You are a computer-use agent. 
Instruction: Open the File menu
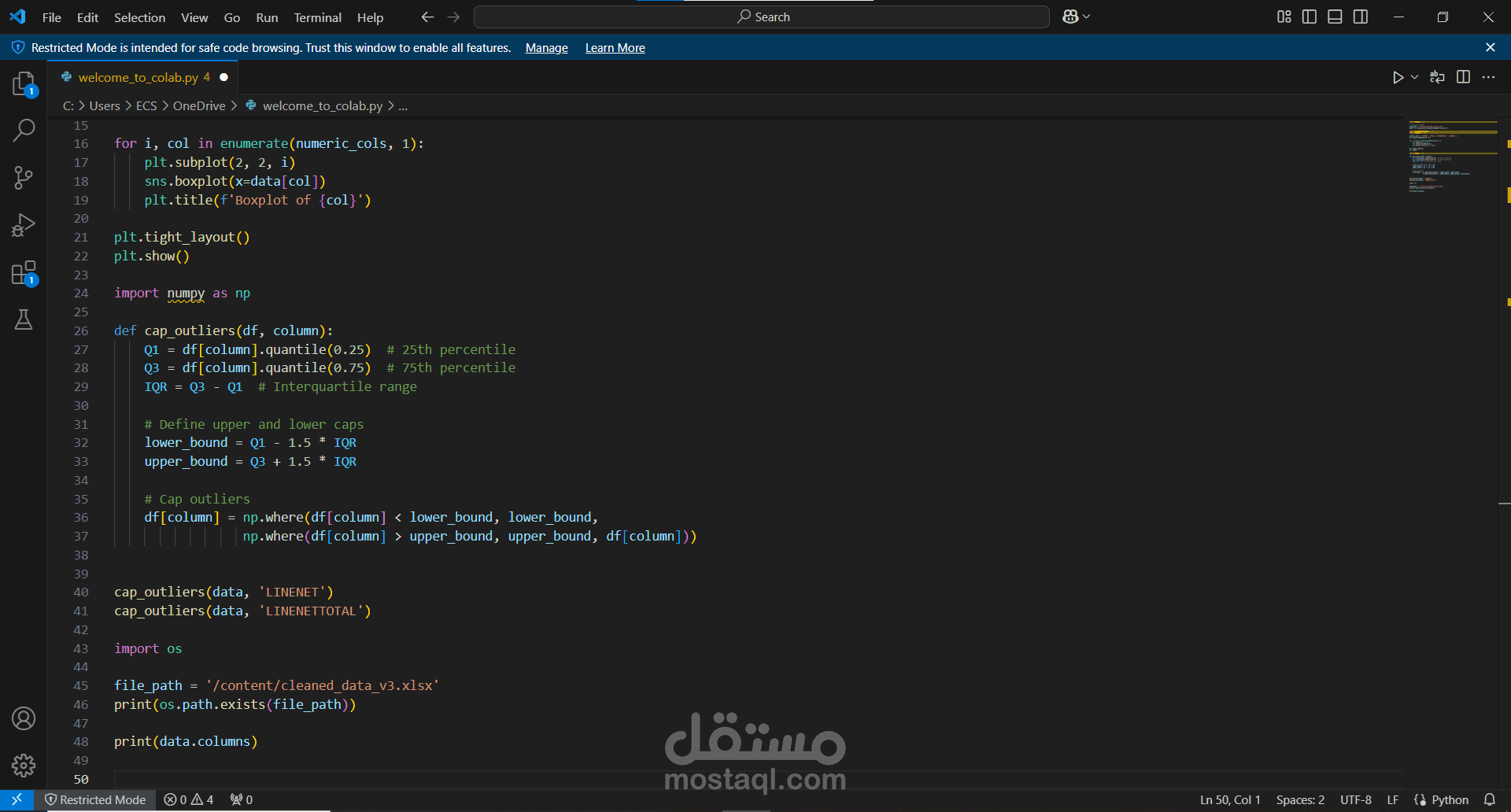coord(52,17)
